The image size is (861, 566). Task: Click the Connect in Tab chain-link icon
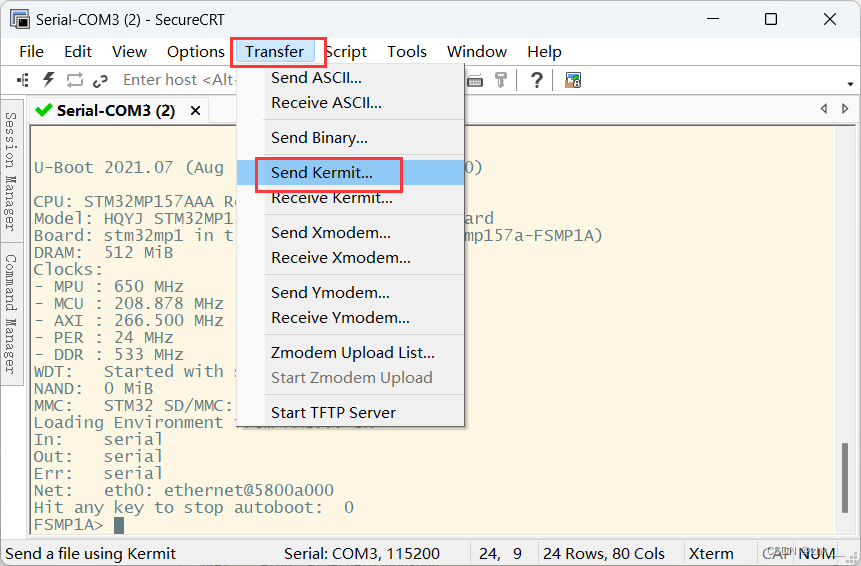click(x=100, y=81)
